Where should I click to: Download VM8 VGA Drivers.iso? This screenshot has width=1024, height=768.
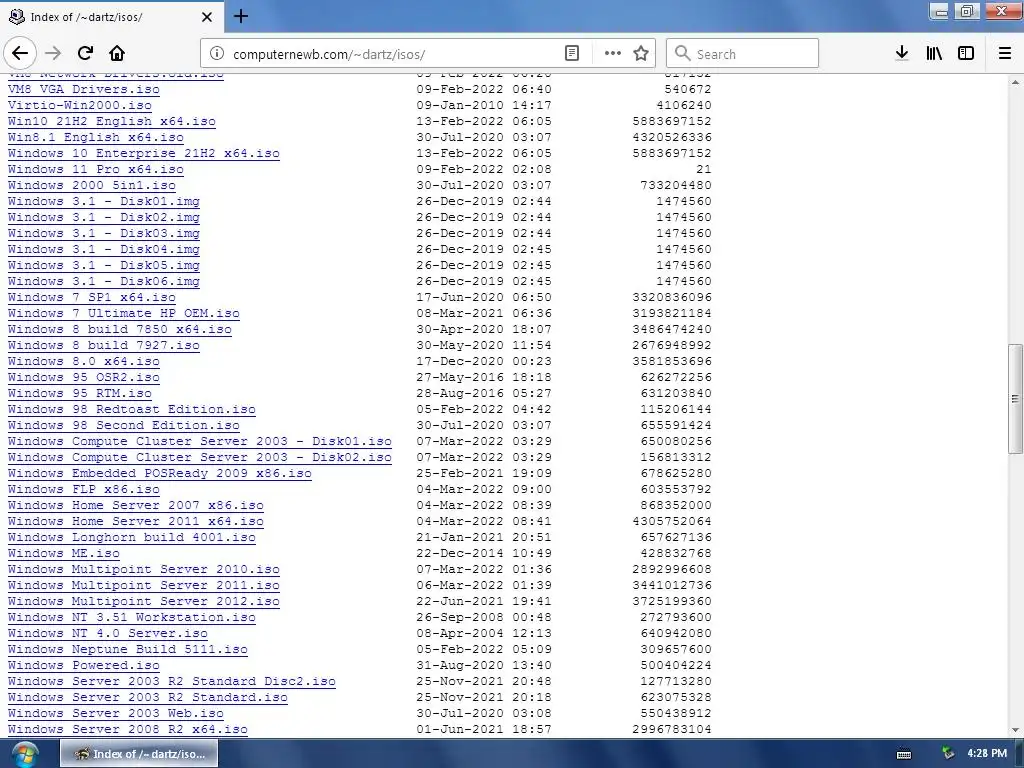click(x=84, y=89)
